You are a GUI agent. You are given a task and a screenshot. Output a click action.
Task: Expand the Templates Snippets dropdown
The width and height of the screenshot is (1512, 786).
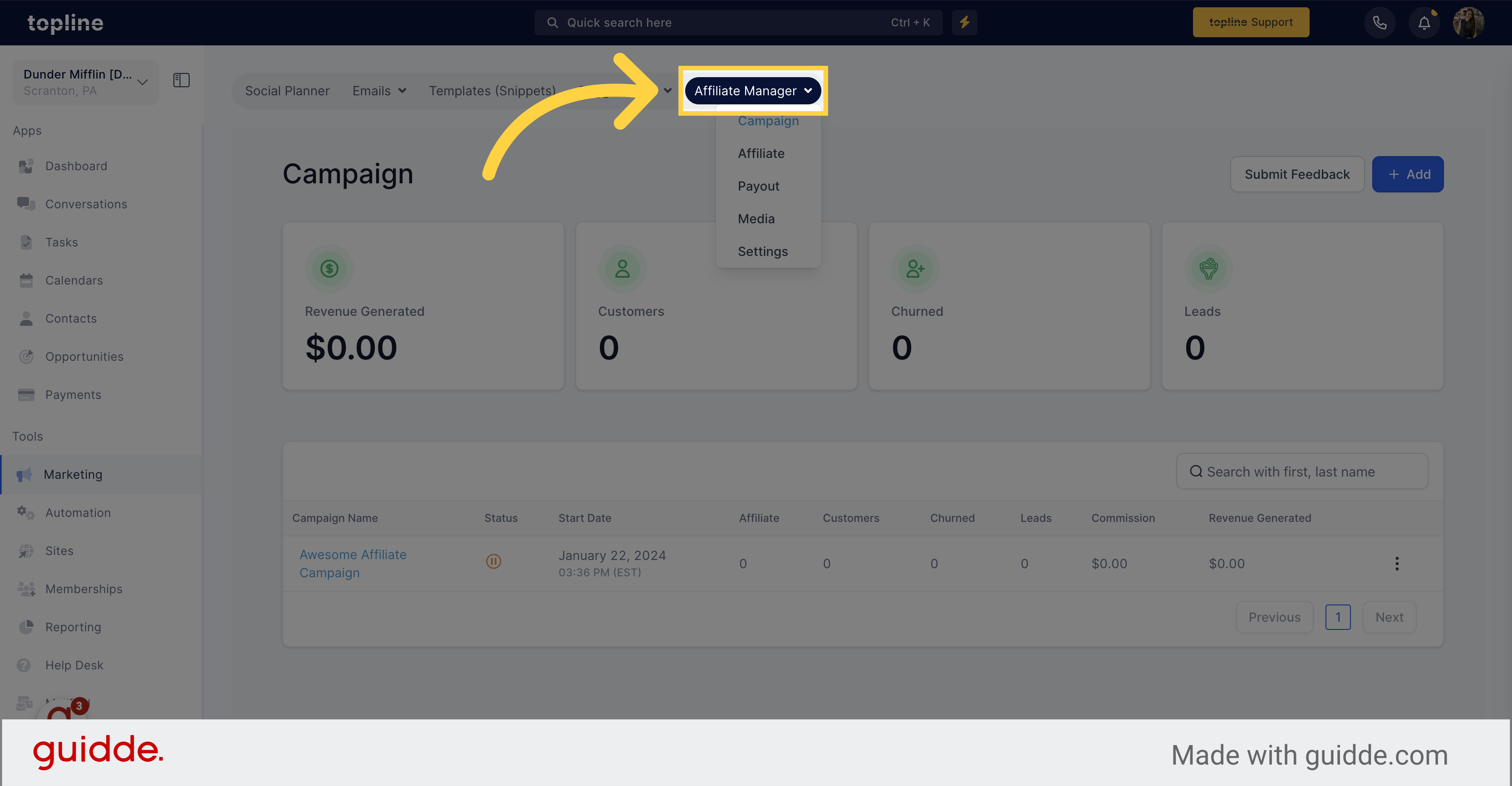point(493,90)
